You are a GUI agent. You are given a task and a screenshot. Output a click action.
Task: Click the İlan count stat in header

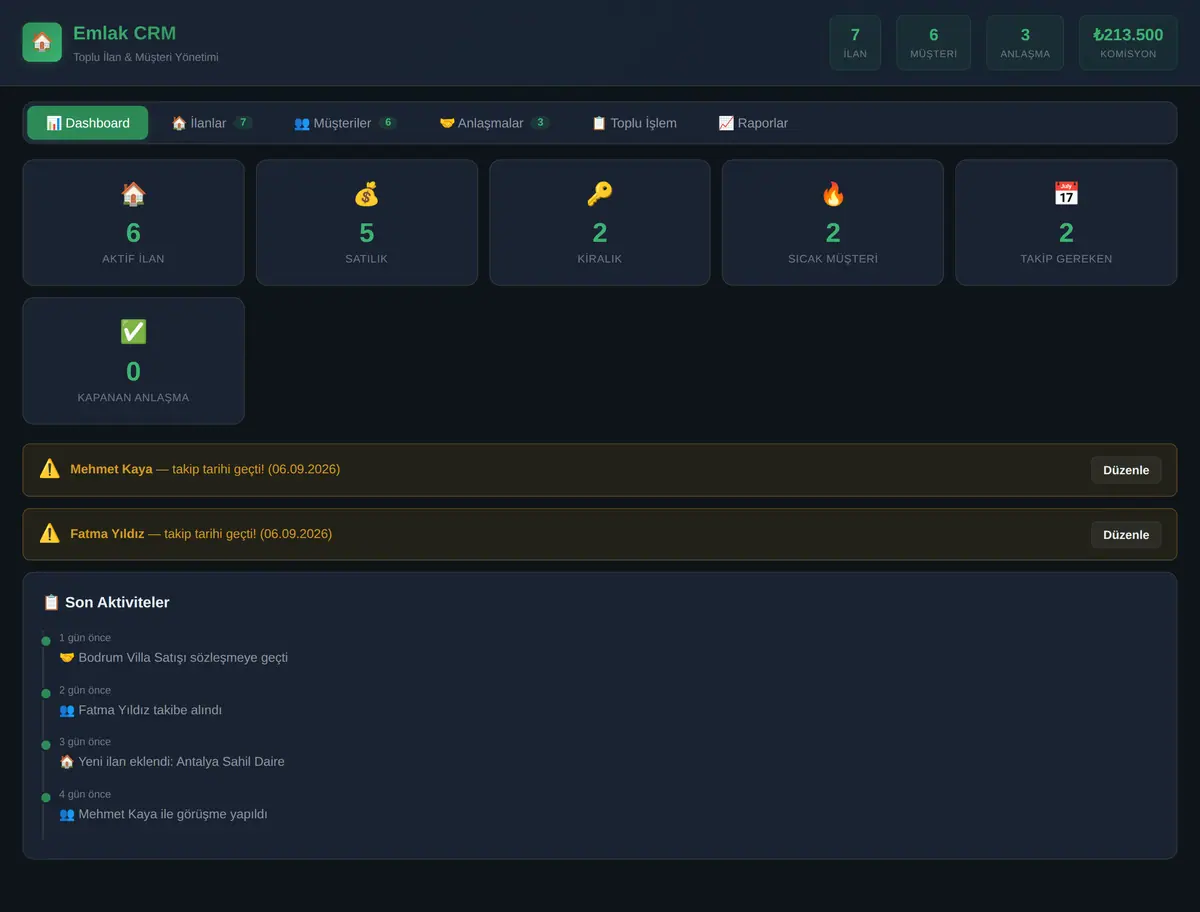pyautogui.click(x=855, y=43)
